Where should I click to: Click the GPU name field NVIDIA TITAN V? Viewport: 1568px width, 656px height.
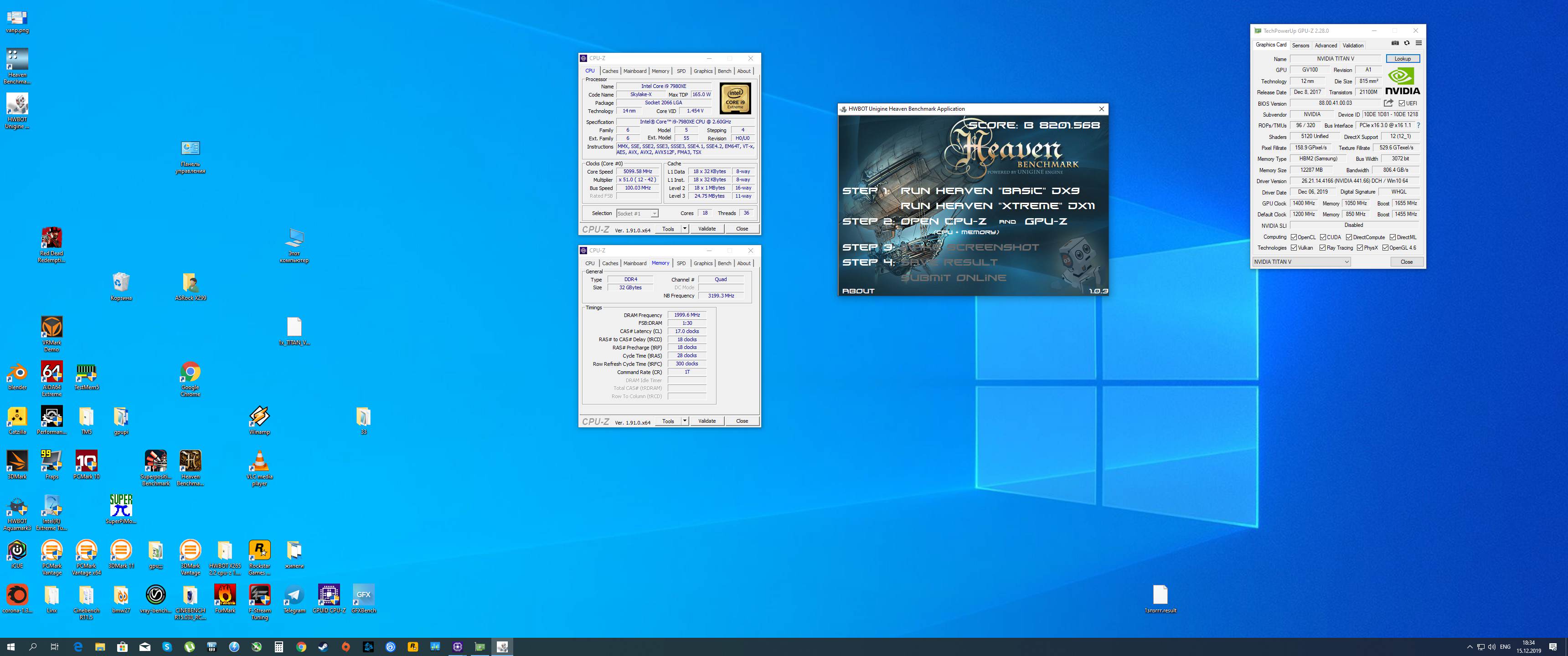pos(1336,59)
